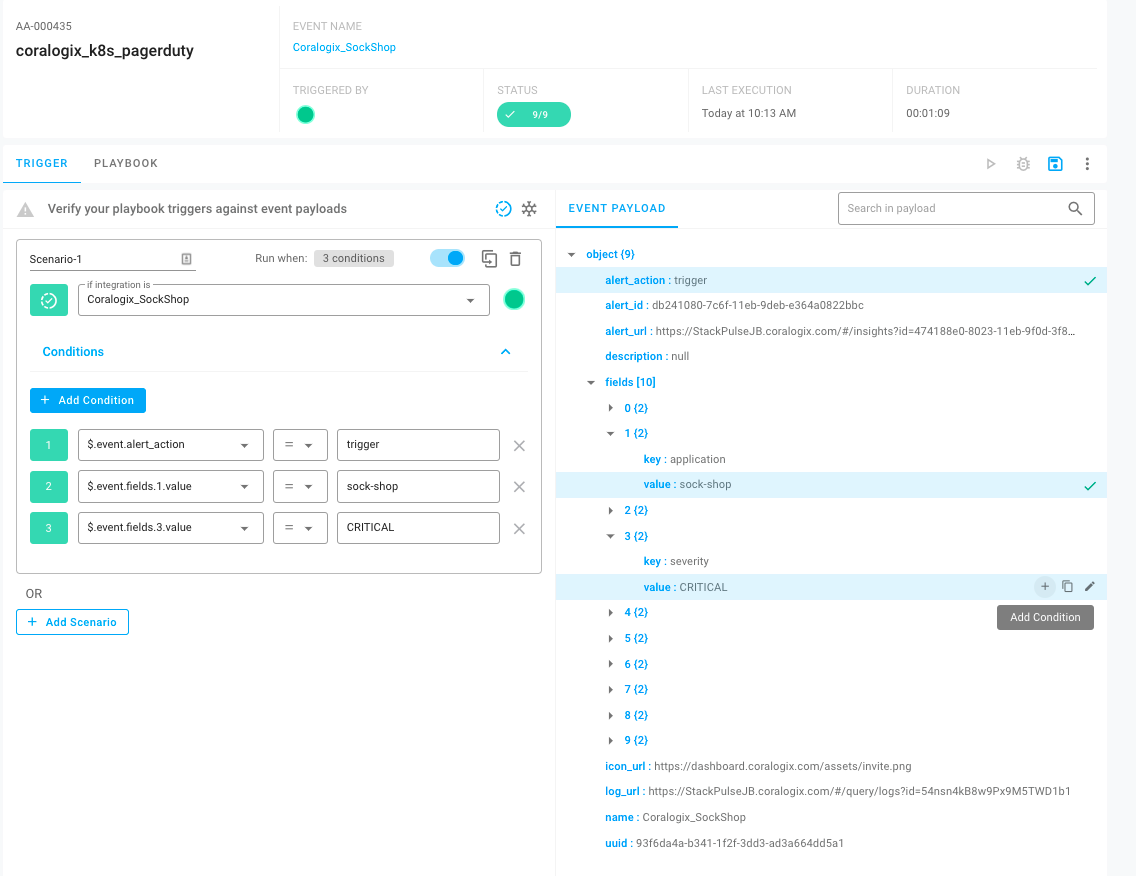Open operator dropdown for condition 1
Image resolution: width=1136 pixels, height=876 pixels.
click(x=300, y=445)
